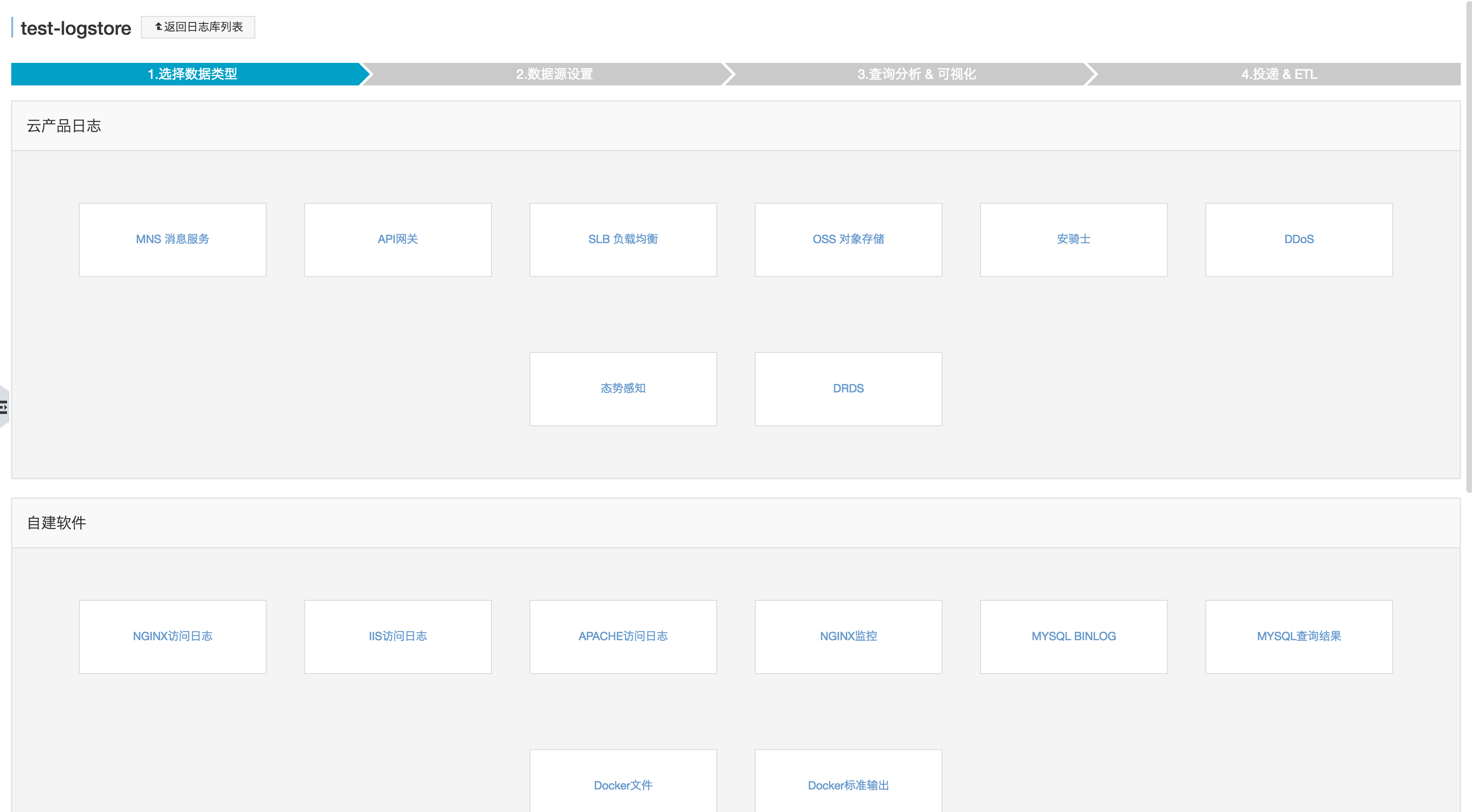Select MYSQL查询结果 data type
The width and height of the screenshot is (1472, 812).
pyautogui.click(x=1299, y=636)
